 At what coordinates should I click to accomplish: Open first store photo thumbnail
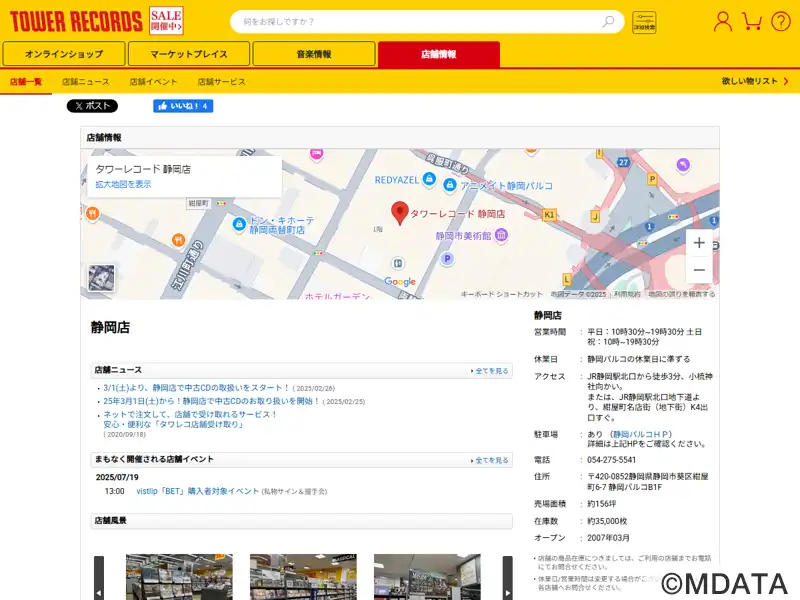tap(179, 577)
